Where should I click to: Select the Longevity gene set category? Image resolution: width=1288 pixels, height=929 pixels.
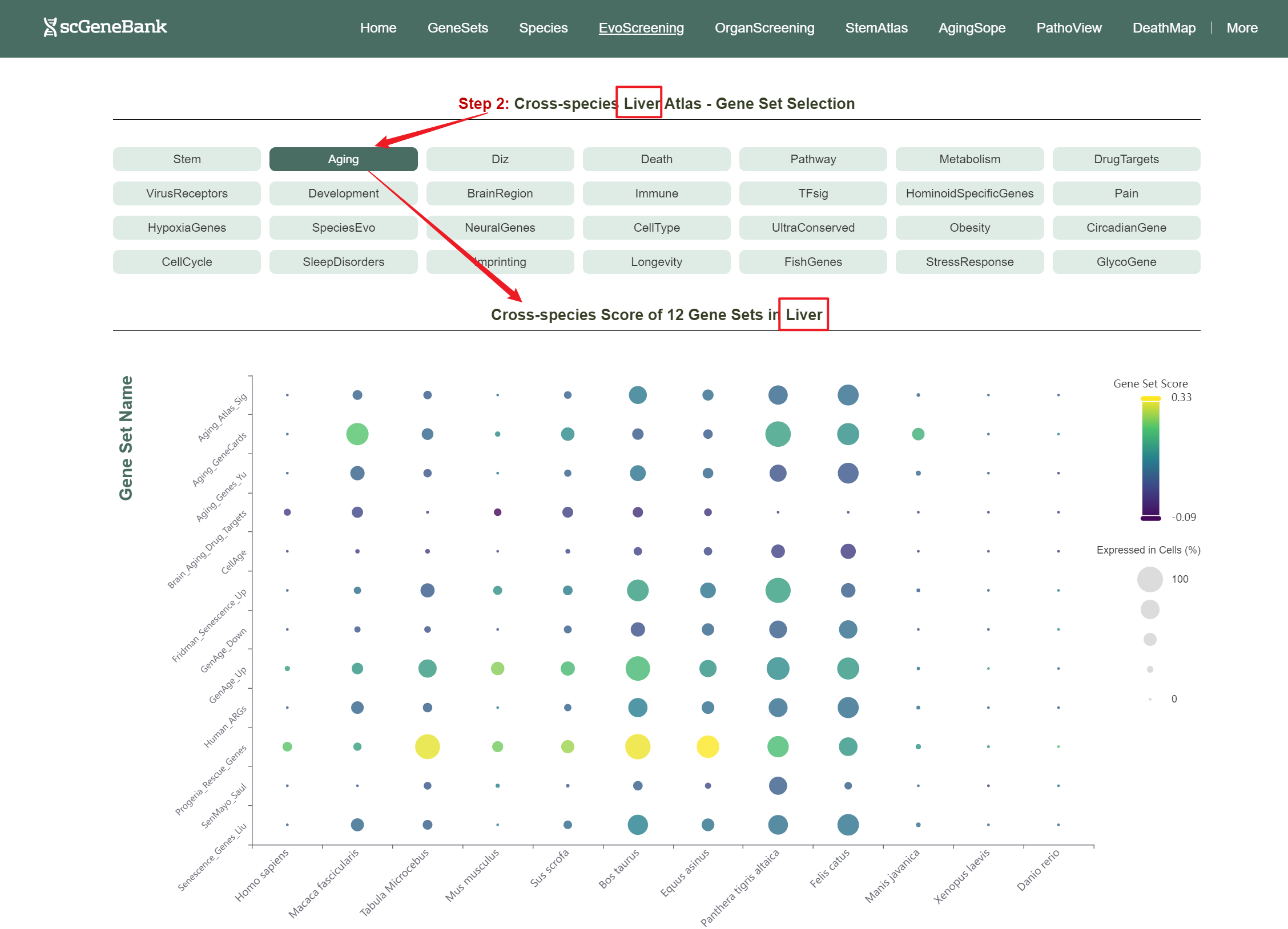coord(656,262)
